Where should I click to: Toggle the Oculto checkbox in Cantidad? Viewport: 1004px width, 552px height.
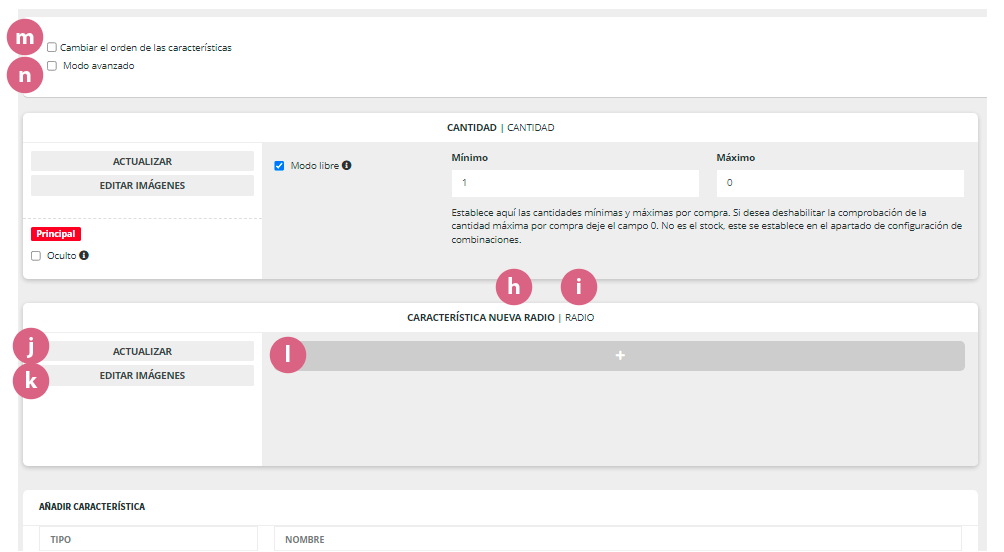click(37, 256)
